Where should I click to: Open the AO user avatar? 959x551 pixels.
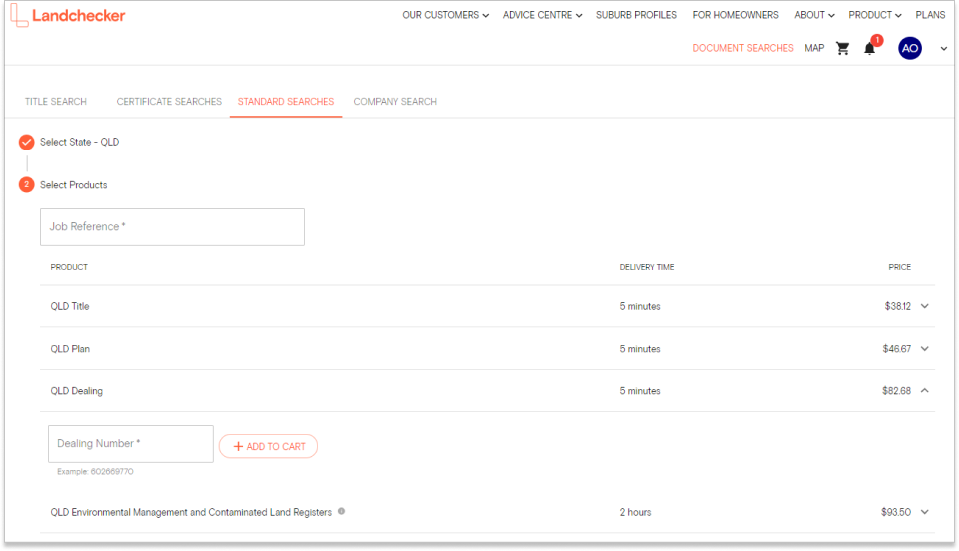coord(909,48)
